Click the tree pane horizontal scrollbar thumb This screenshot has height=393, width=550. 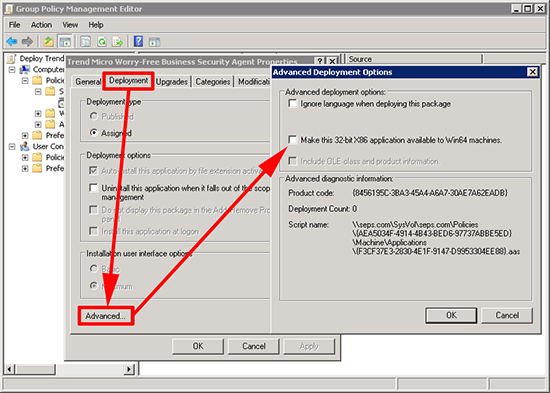tap(35, 369)
